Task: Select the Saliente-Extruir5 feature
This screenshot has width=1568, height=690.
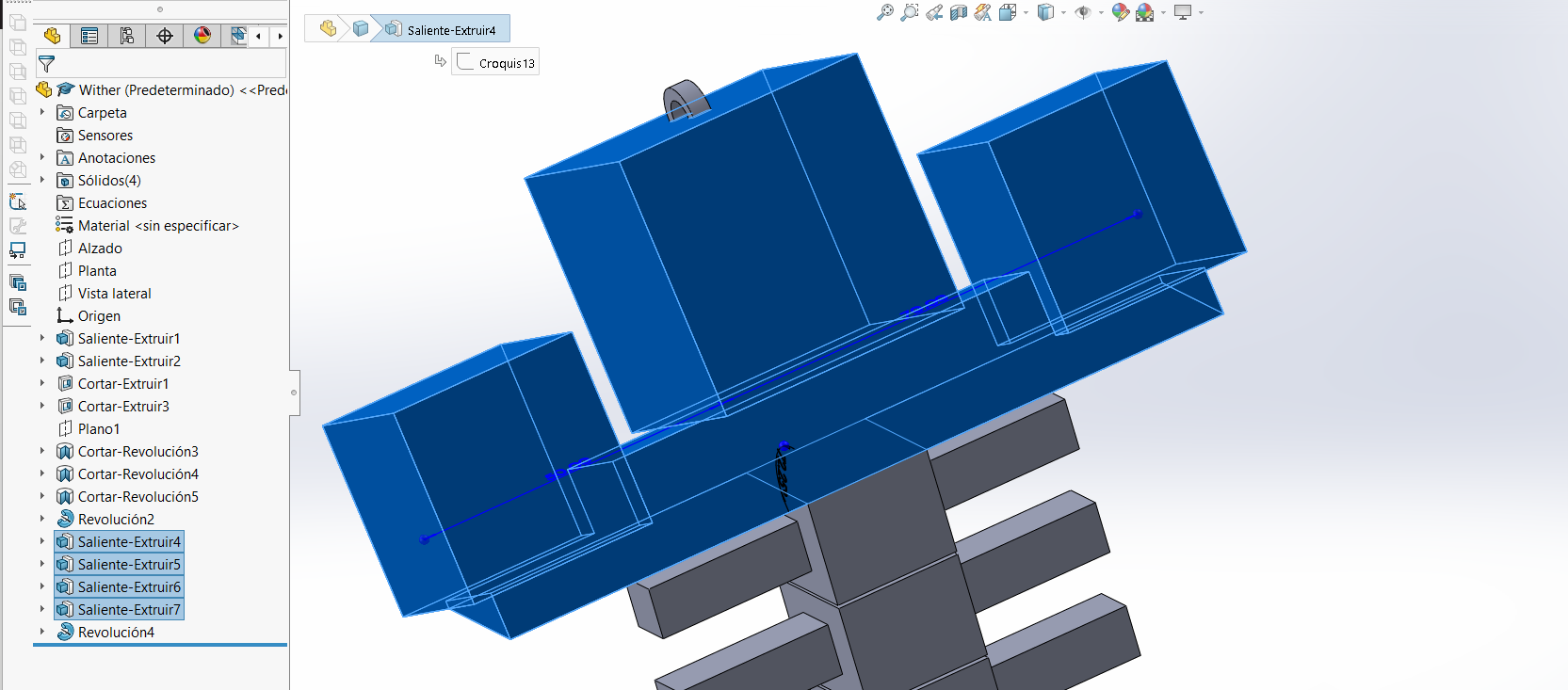Action: click(x=119, y=565)
